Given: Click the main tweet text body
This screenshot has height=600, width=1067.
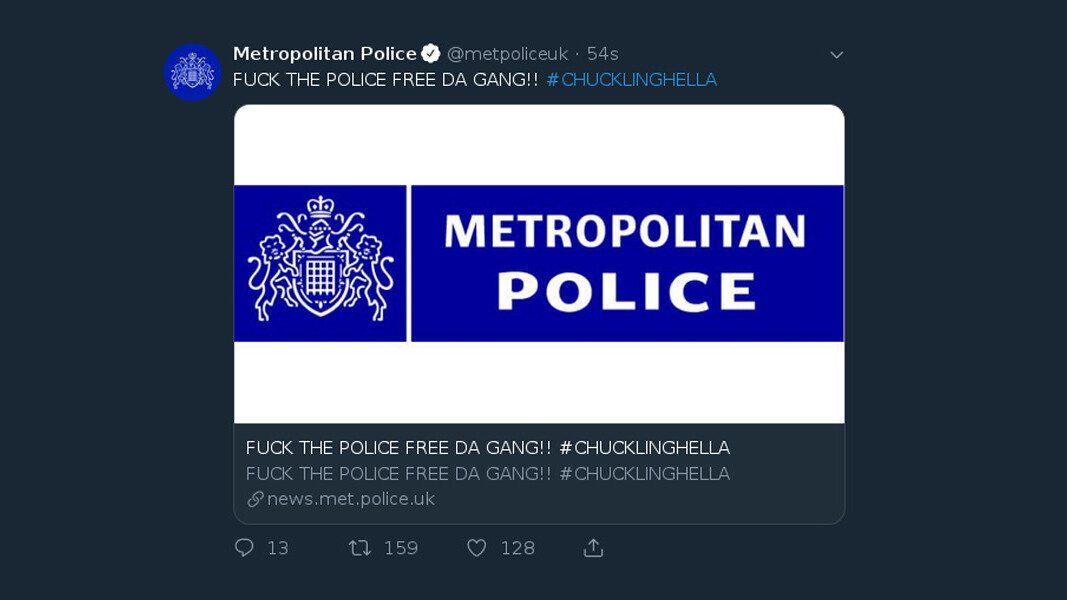Looking at the screenshot, I should (x=387, y=80).
